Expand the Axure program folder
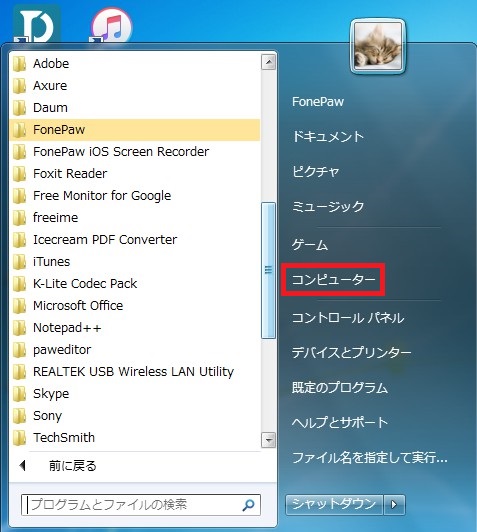 coord(50,86)
